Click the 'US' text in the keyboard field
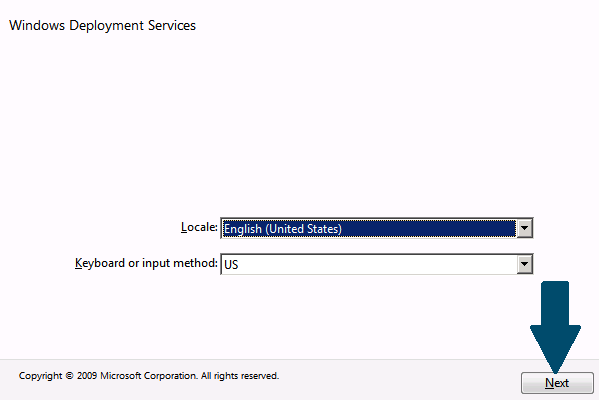Screen dimensions: 599x400 tap(231, 264)
